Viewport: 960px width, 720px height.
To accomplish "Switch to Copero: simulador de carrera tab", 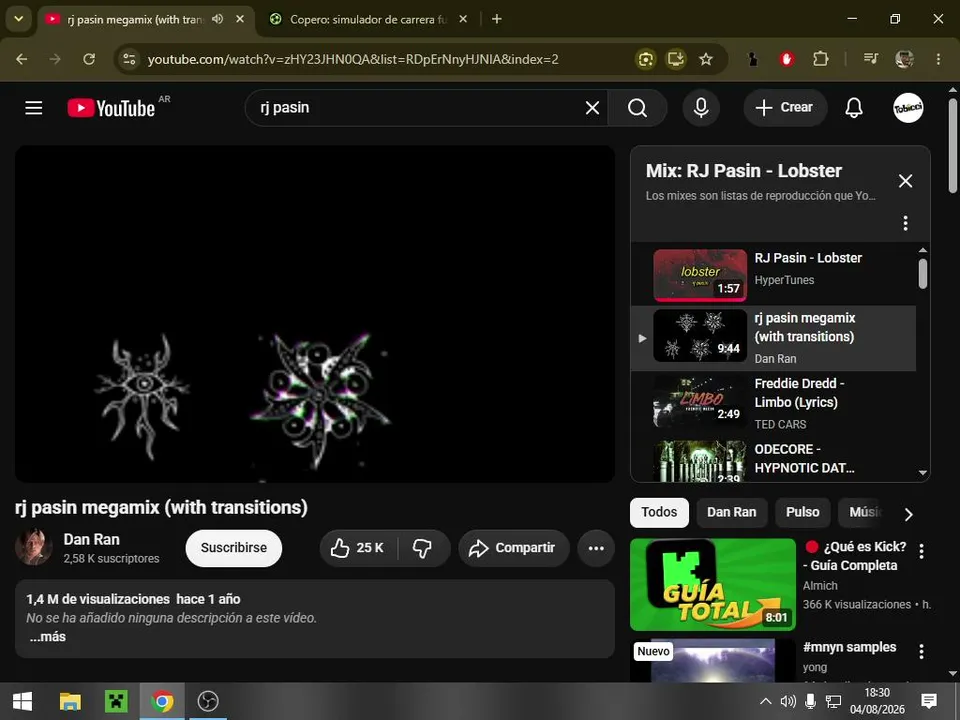I will coord(367,20).
